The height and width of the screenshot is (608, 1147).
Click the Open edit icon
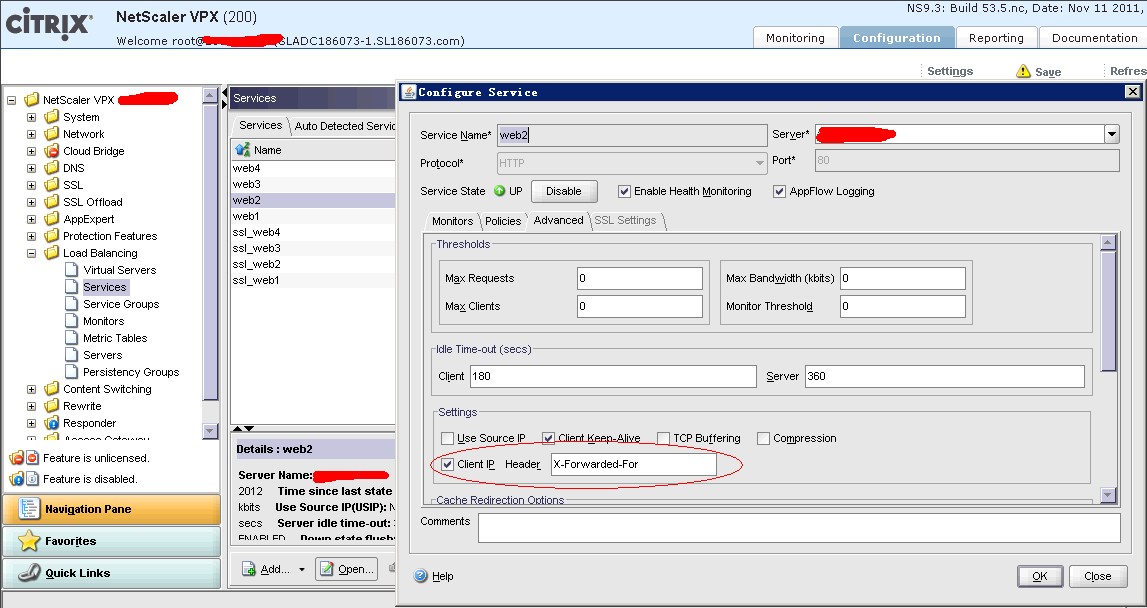pyautogui.click(x=326, y=569)
